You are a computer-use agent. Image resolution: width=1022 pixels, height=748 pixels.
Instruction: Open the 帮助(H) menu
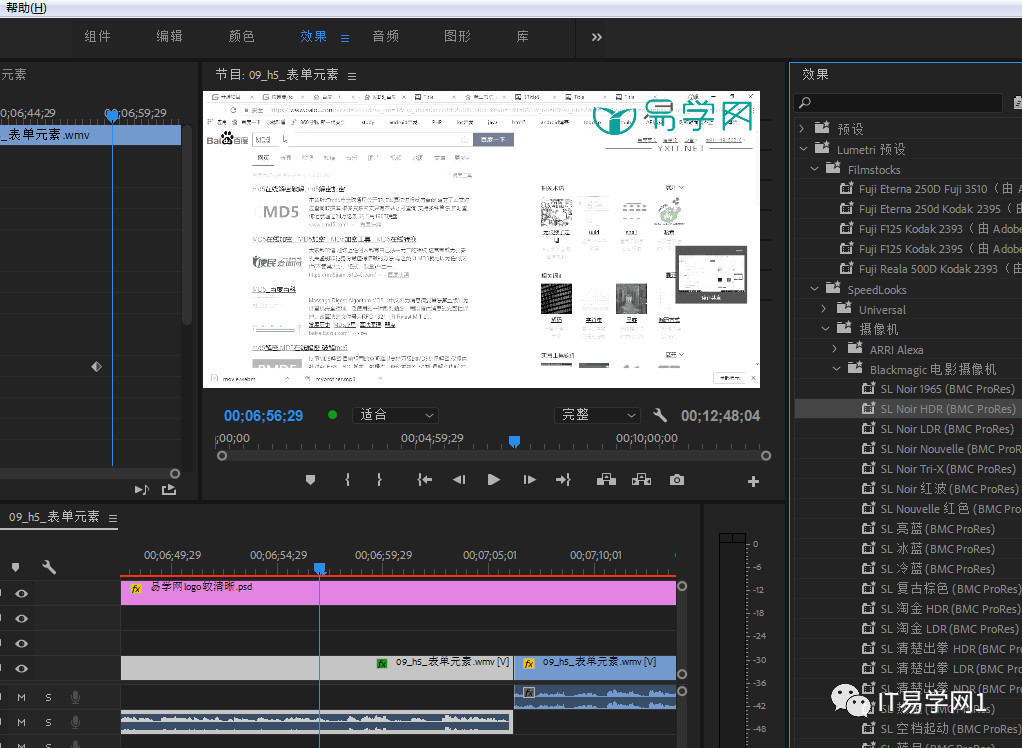(25, 8)
